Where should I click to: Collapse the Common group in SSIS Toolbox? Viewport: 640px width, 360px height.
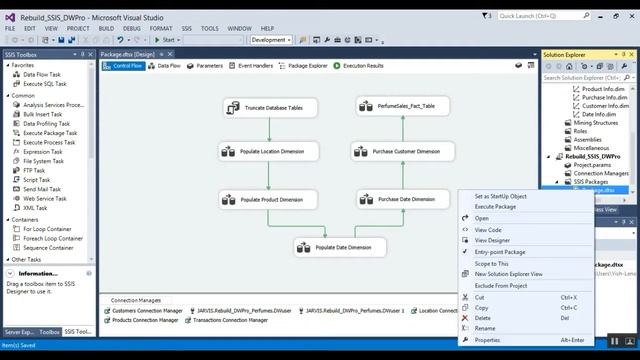click(x=8, y=96)
